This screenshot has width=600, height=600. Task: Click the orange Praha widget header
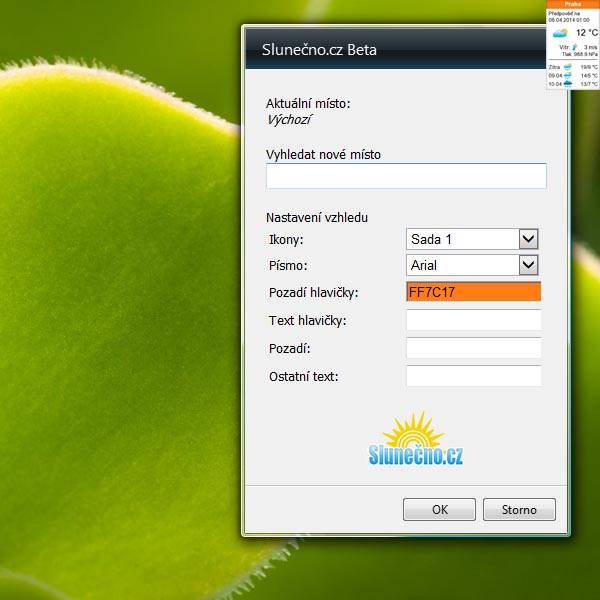pos(572,4)
